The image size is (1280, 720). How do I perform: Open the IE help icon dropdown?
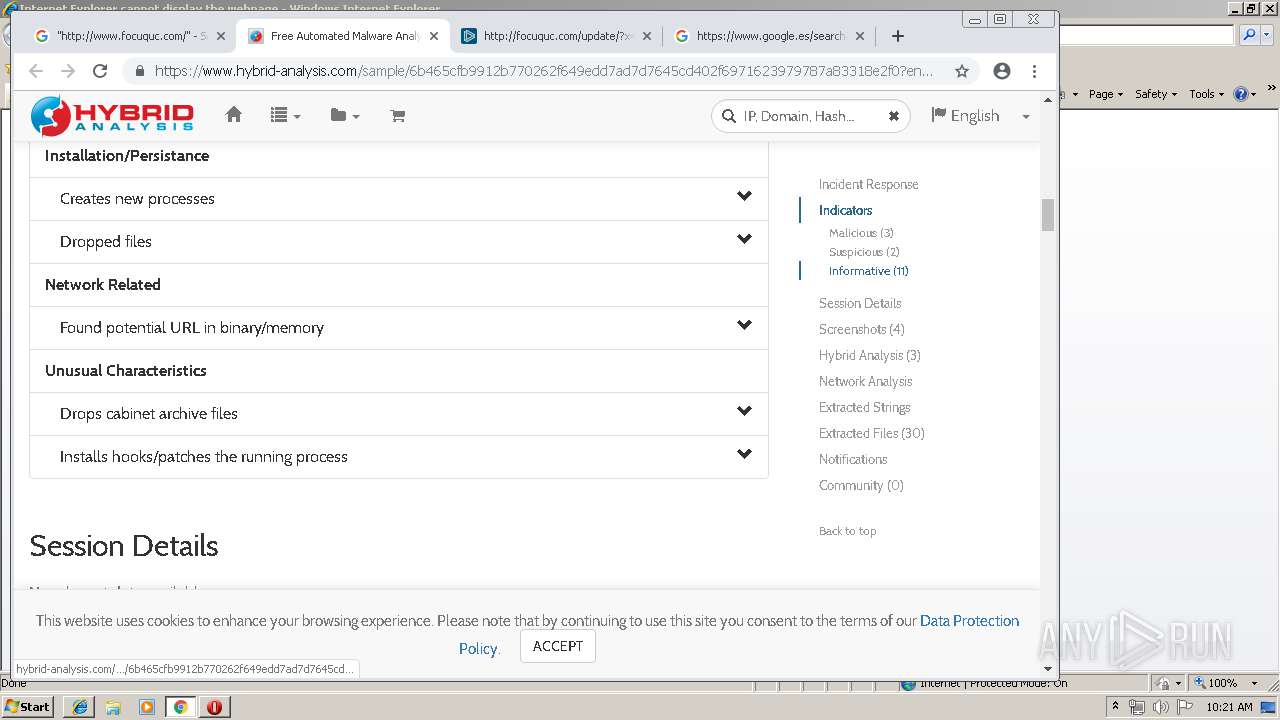coord(1245,94)
